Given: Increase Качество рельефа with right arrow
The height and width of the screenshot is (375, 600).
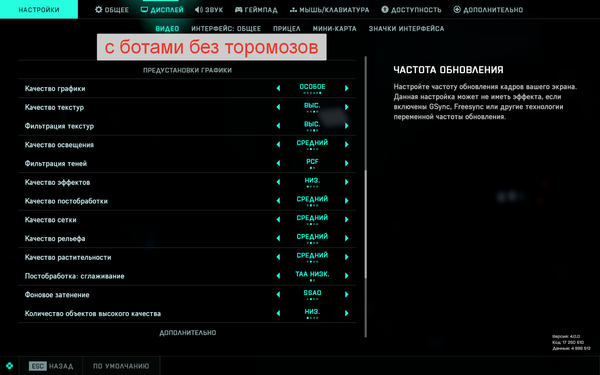Looking at the screenshot, I should [347, 238].
